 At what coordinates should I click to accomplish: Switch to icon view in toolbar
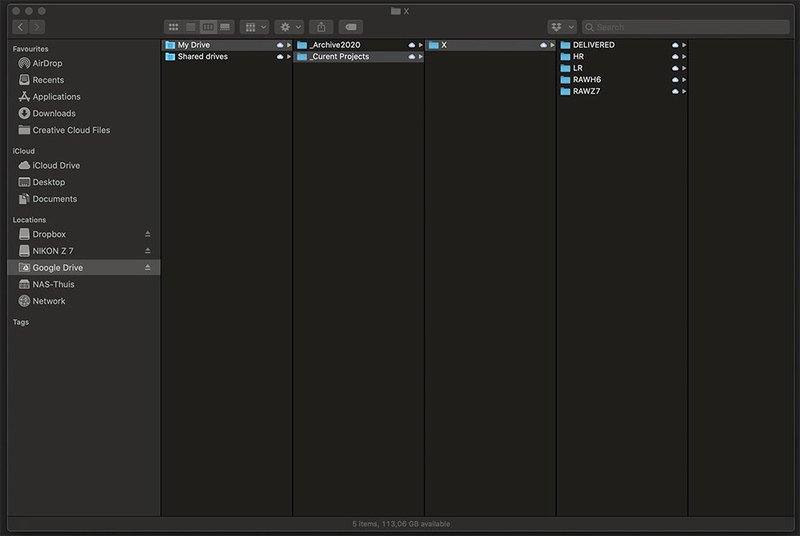pos(174,27)
